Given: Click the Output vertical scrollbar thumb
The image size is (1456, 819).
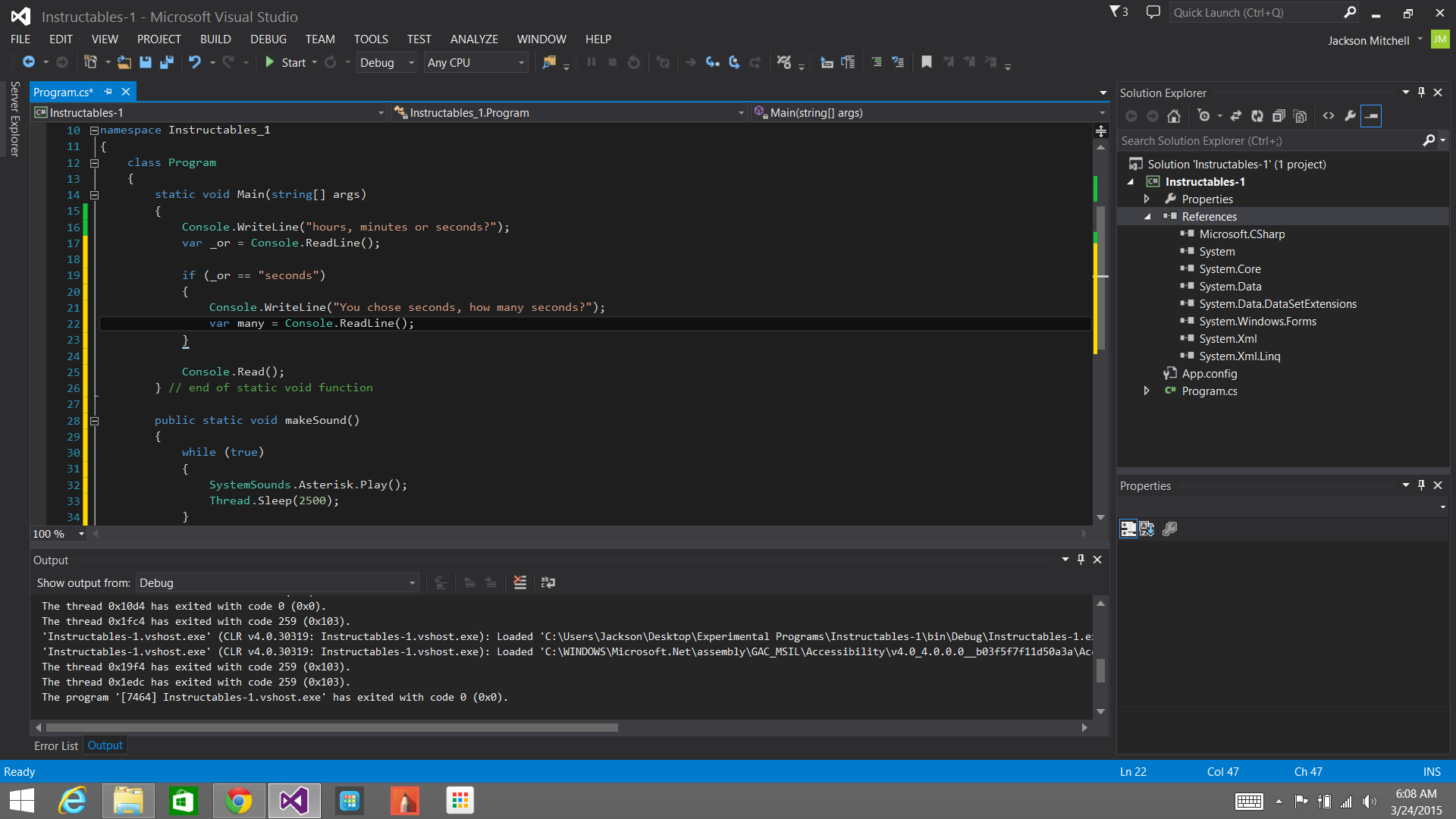Looking at the screenshot, I should [1100, 670].
